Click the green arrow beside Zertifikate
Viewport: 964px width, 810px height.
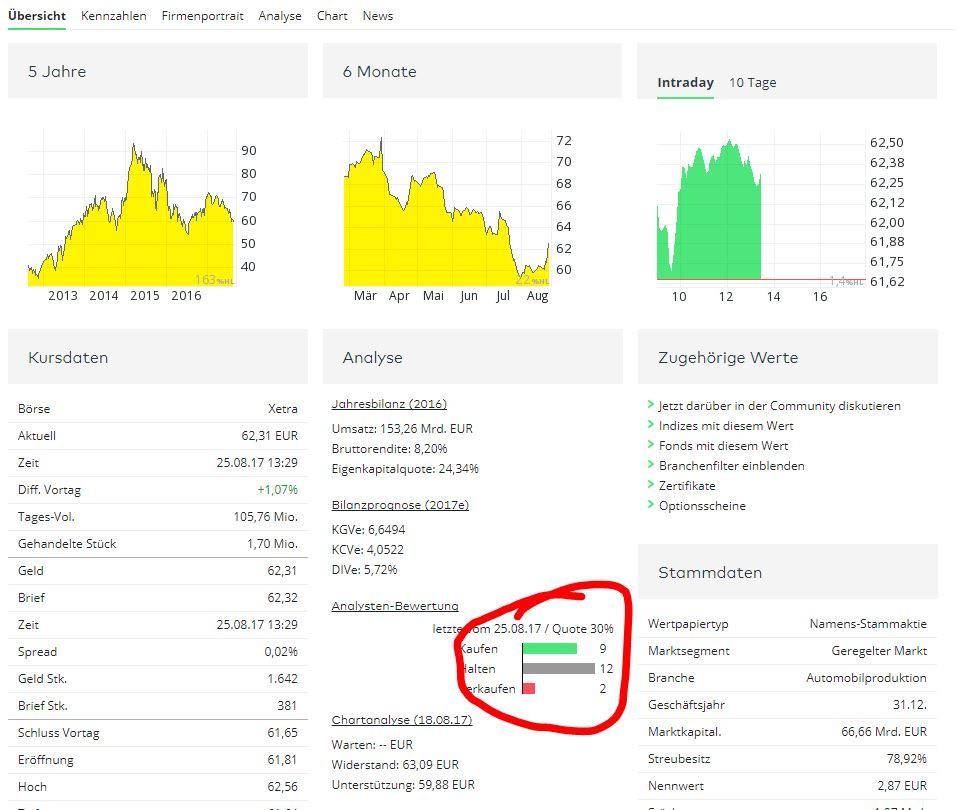click(651, 485)
